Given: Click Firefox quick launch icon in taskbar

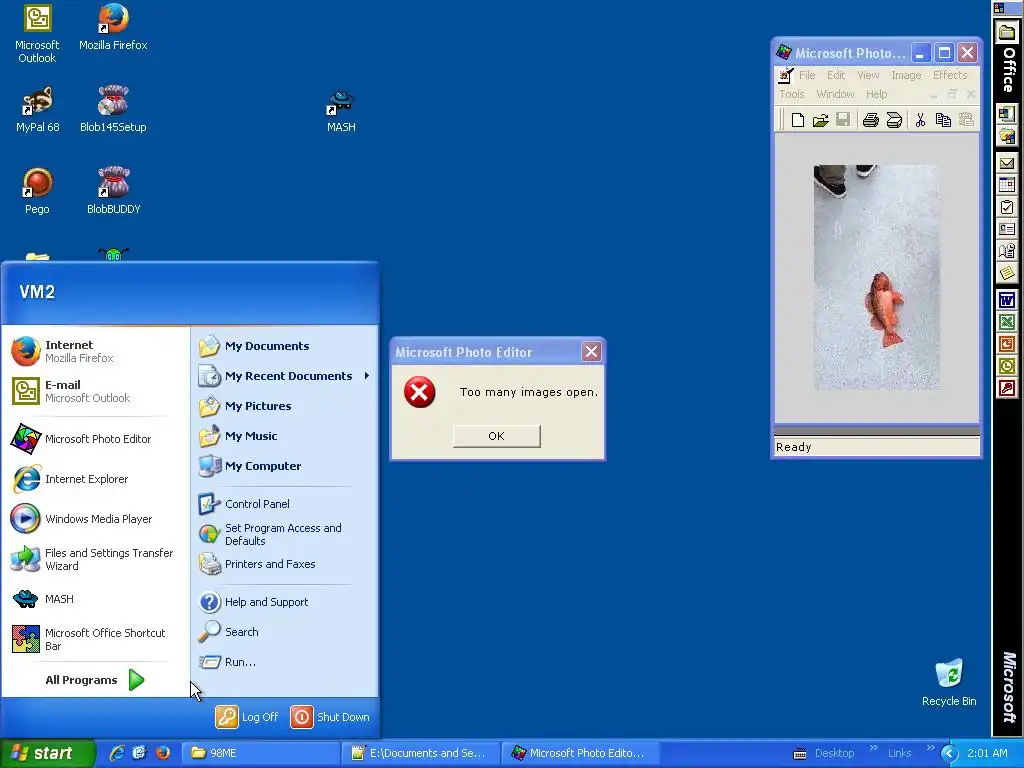Looking at the screenshot, I should (163, 753).
